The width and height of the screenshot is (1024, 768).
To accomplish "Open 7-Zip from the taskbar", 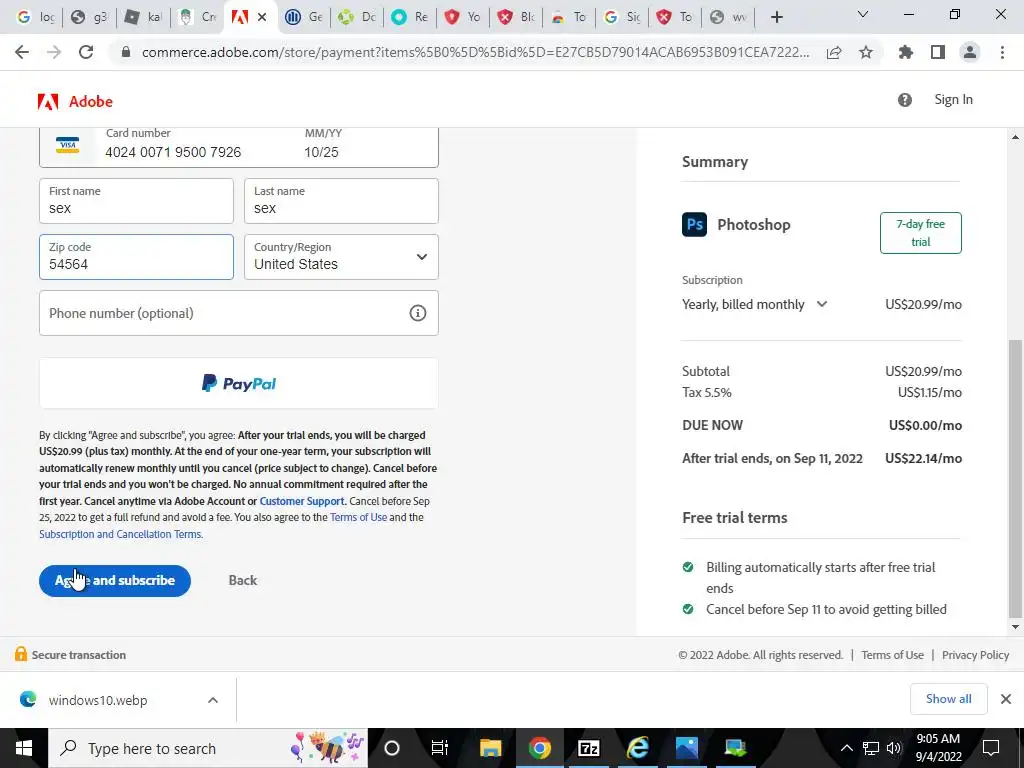I will coord(588,748).
